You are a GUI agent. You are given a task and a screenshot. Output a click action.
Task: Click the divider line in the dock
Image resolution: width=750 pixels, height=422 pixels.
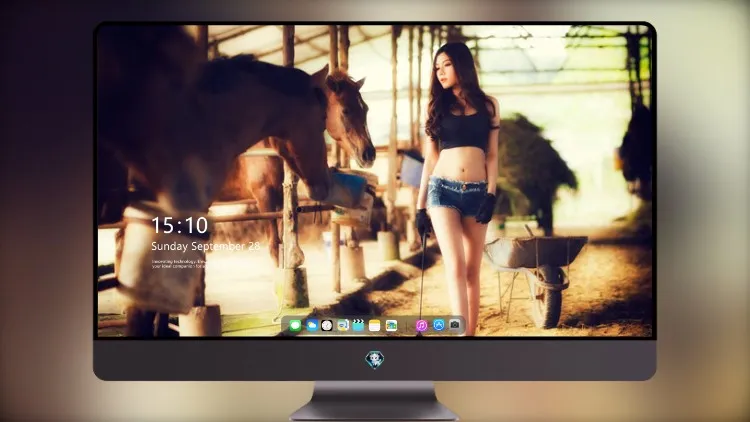click(x=407, y=326)
